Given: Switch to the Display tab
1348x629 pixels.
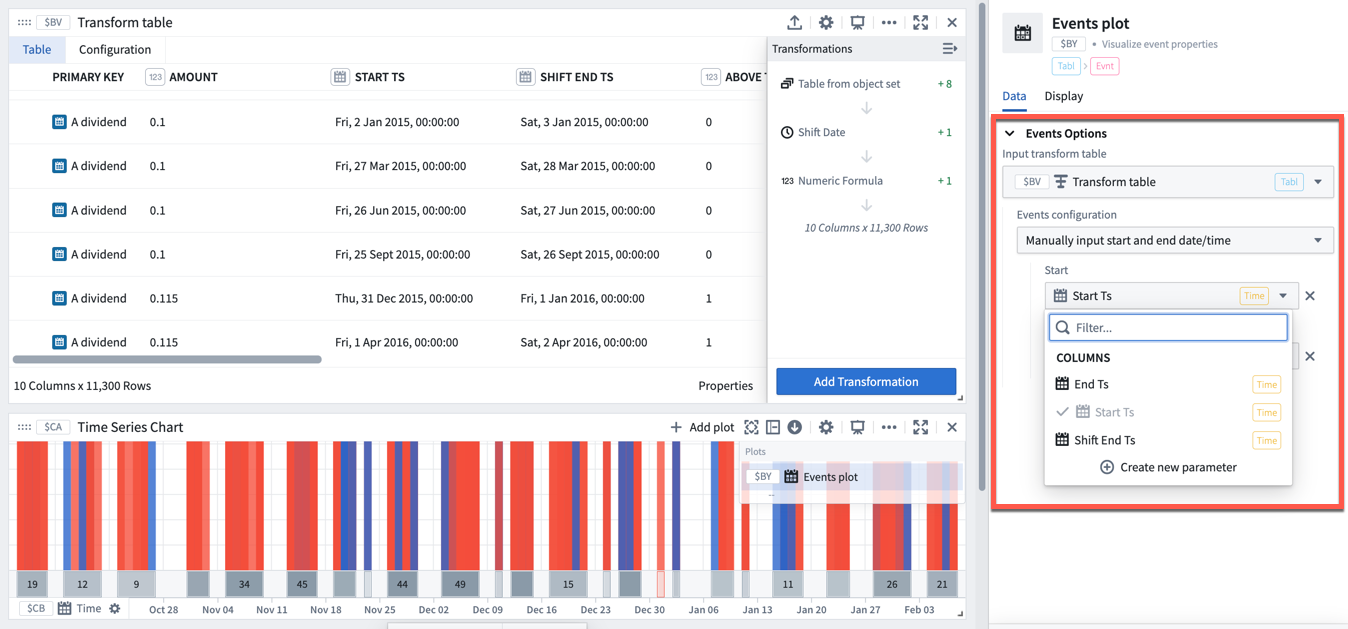Looking at the screenshot, I should [1064, 96].
